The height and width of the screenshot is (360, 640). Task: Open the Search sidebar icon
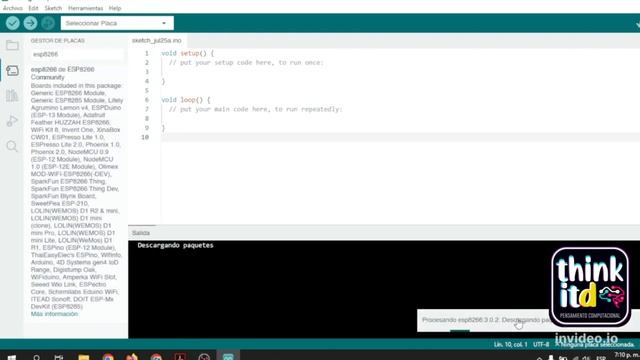pyautogui.click(x=12, y=146)
